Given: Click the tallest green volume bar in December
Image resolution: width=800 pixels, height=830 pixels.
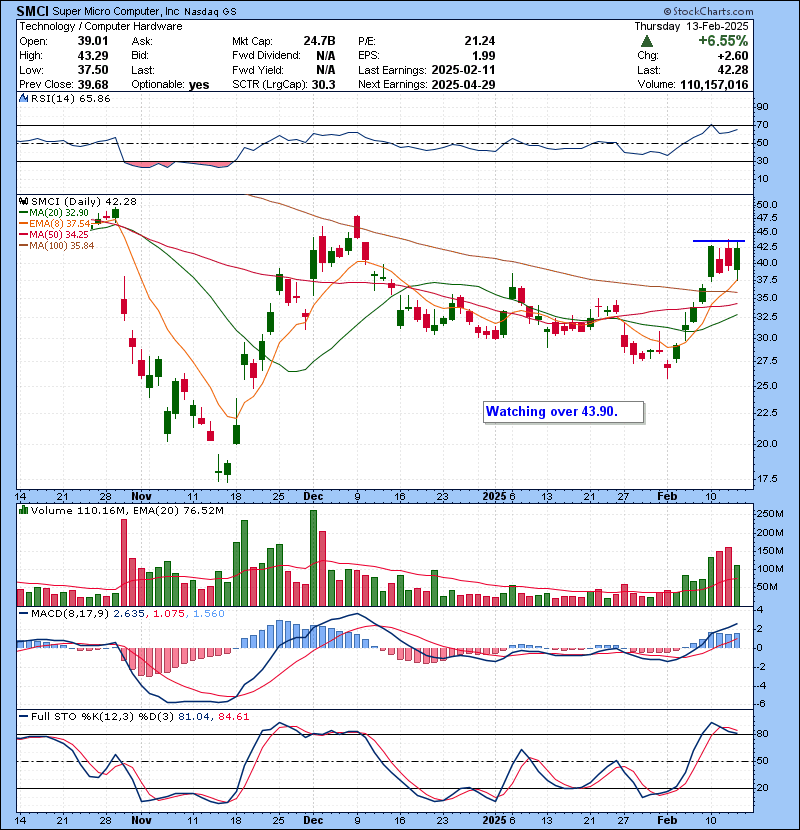Looking at the screenshot, I should pos(313,558).
